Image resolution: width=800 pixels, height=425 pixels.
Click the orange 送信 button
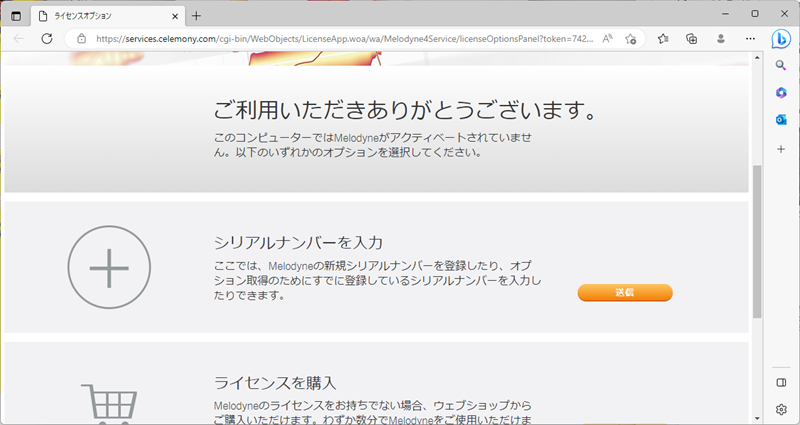coord(625,293)
